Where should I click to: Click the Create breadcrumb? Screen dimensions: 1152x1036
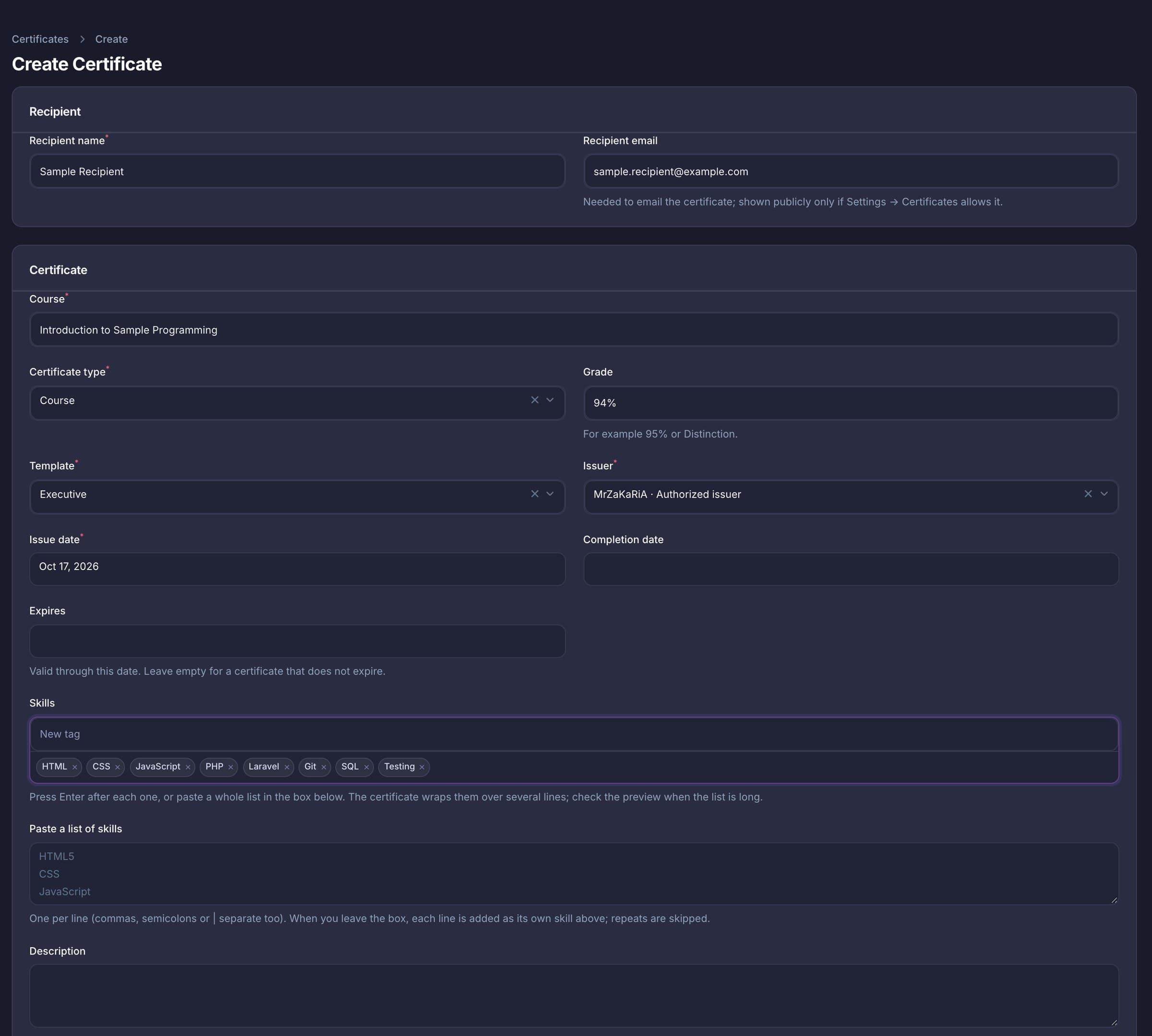point(112,39)
